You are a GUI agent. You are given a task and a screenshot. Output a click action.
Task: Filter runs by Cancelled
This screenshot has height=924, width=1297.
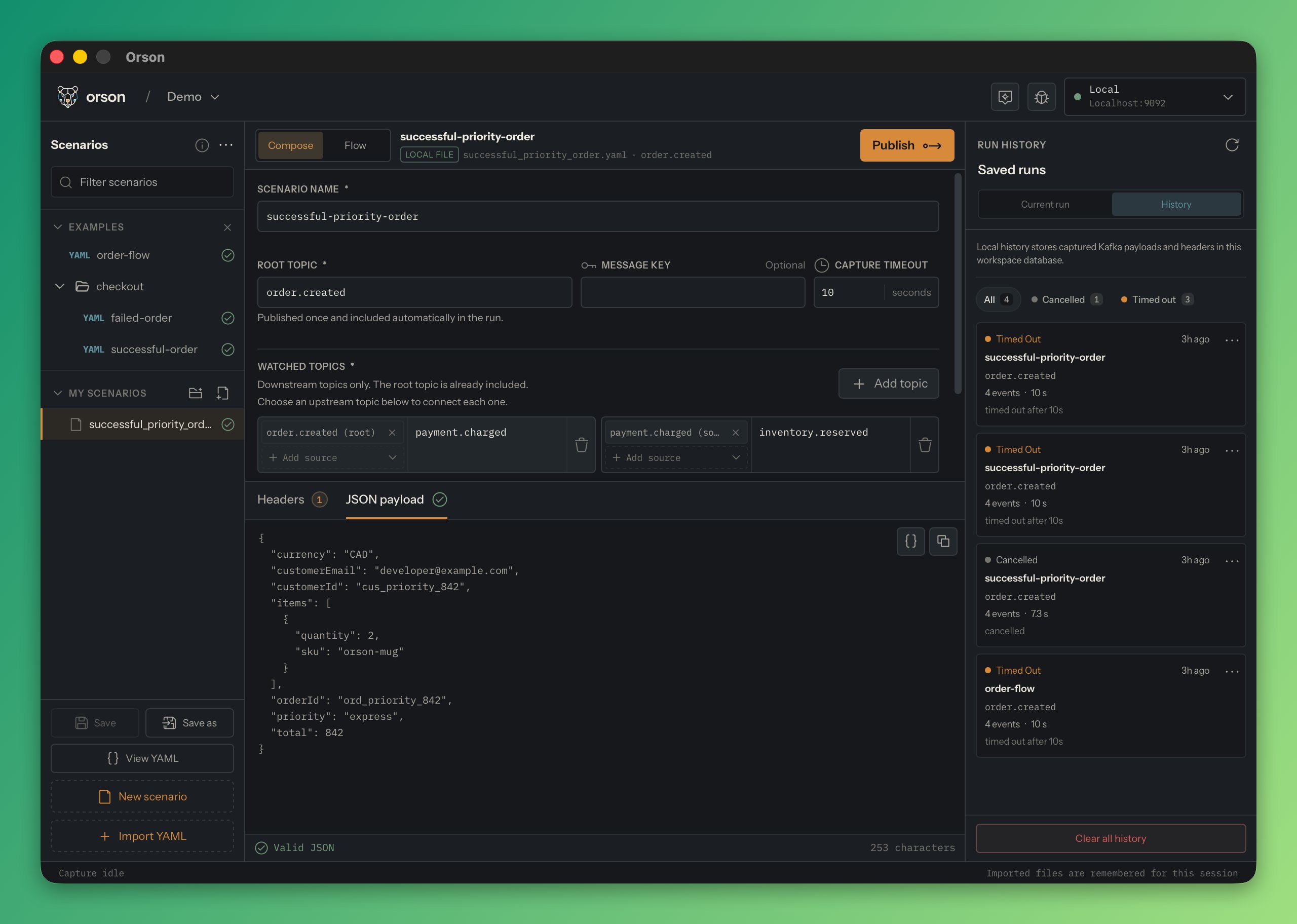coord(1067,300)
